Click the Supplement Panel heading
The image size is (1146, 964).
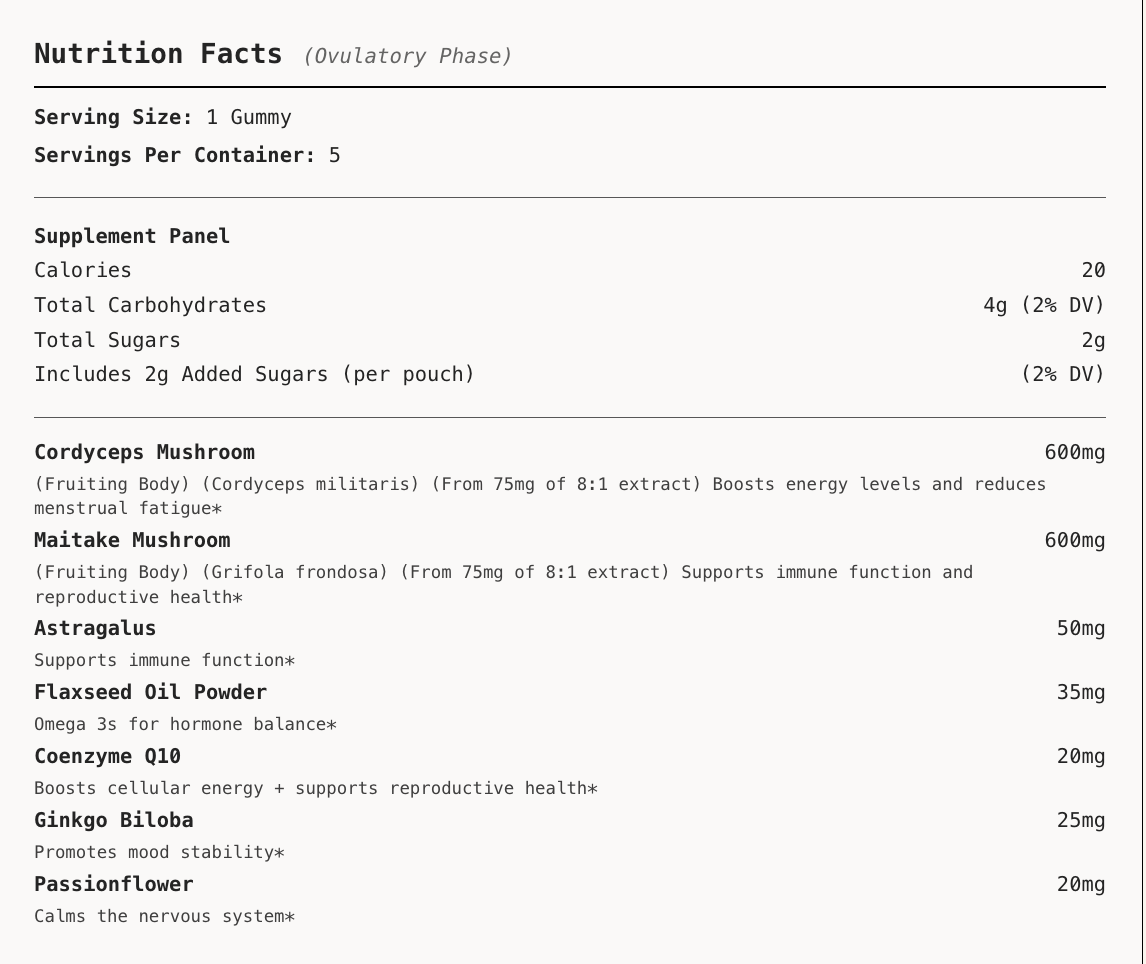coord(132,236)
